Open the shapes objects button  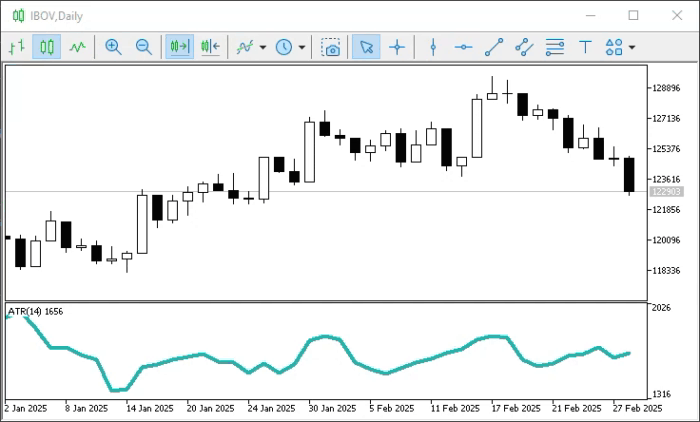(614, 46)
